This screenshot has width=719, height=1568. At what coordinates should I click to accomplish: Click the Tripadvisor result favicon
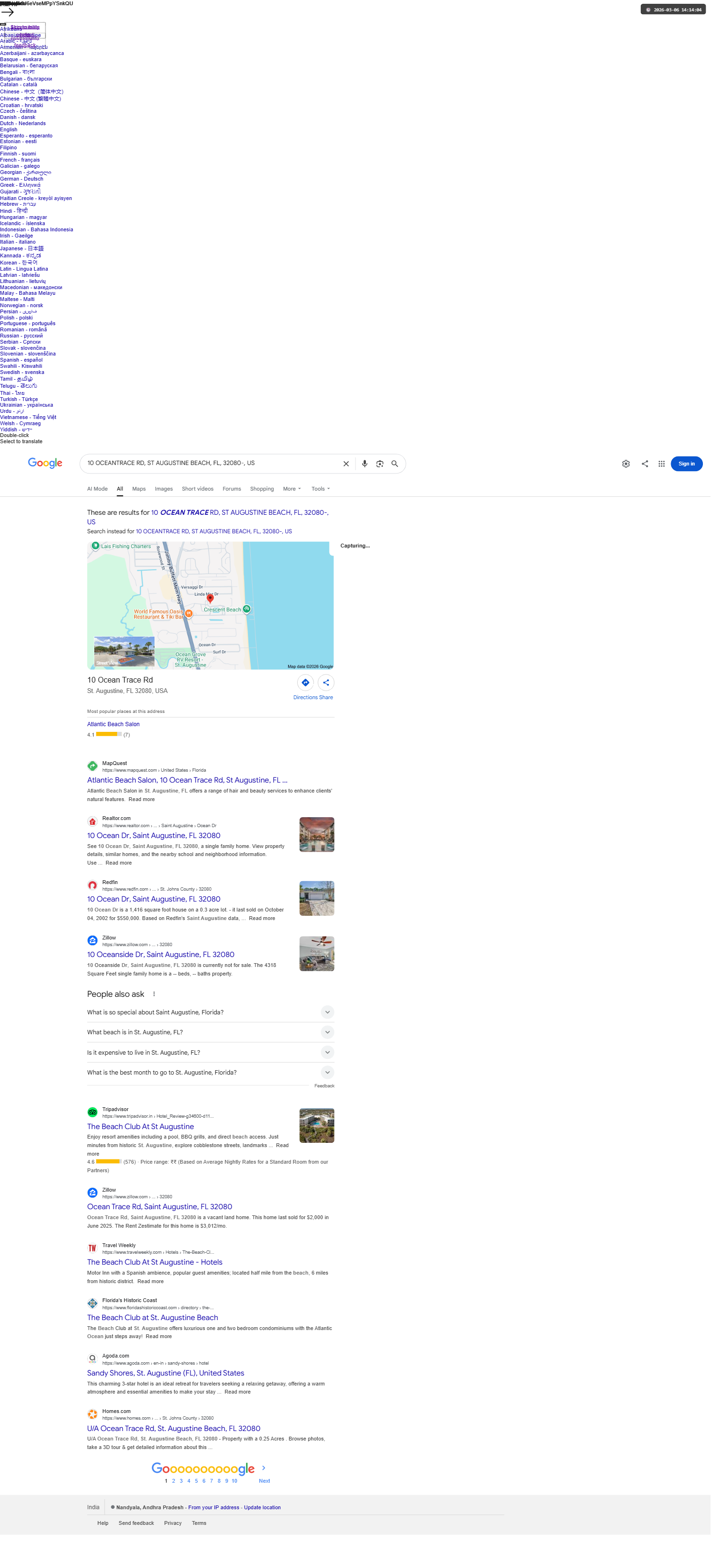point(92,1112)
